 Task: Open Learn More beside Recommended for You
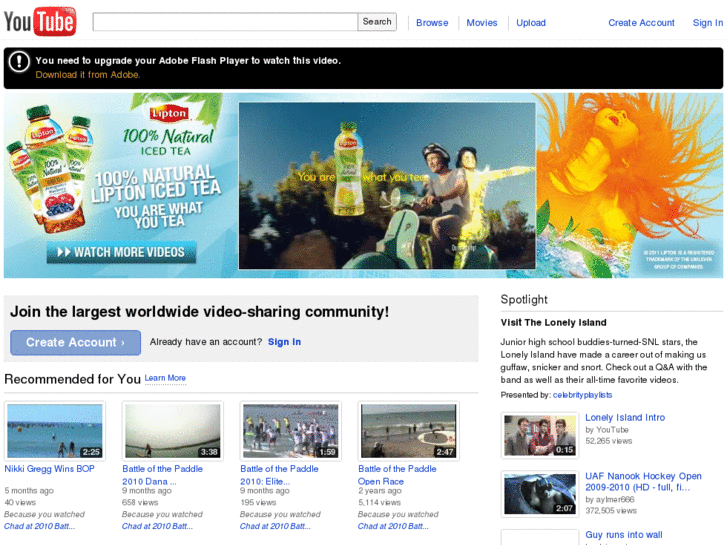165,378
